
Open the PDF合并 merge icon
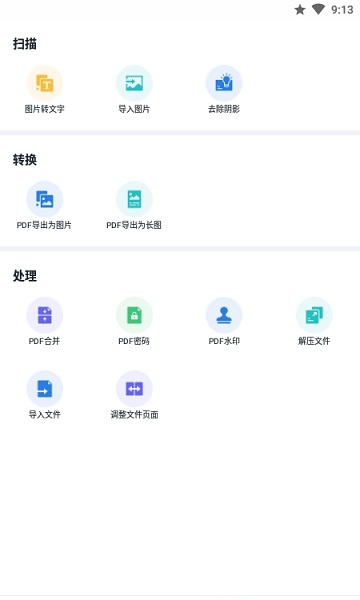[45, 315]
